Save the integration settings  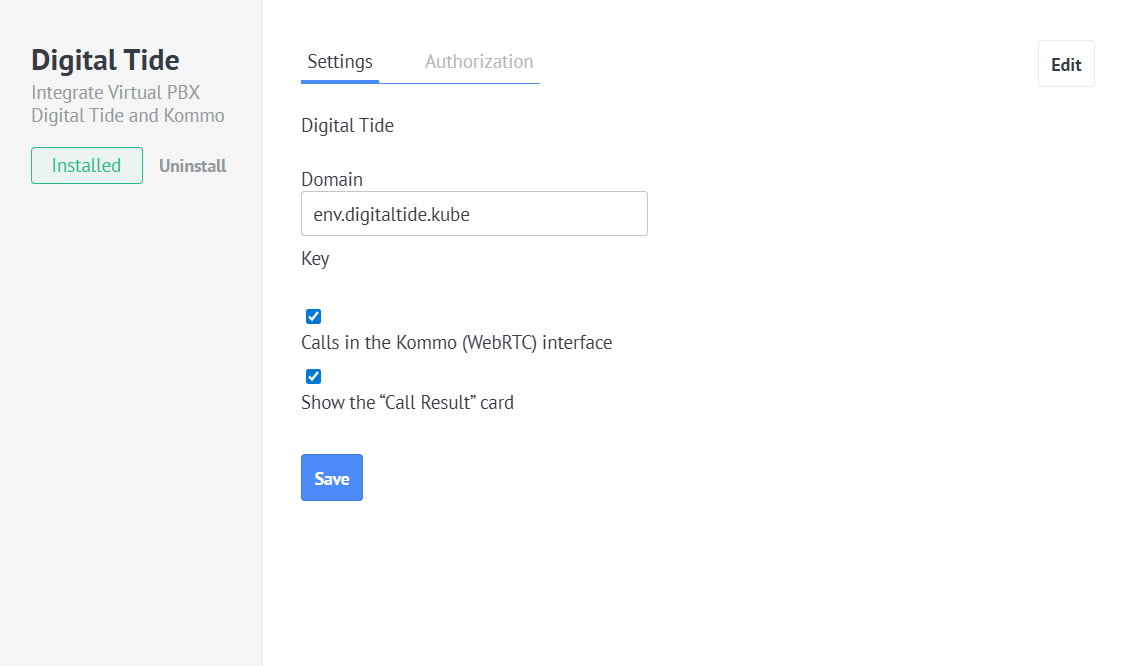click(x=331, y=478)
